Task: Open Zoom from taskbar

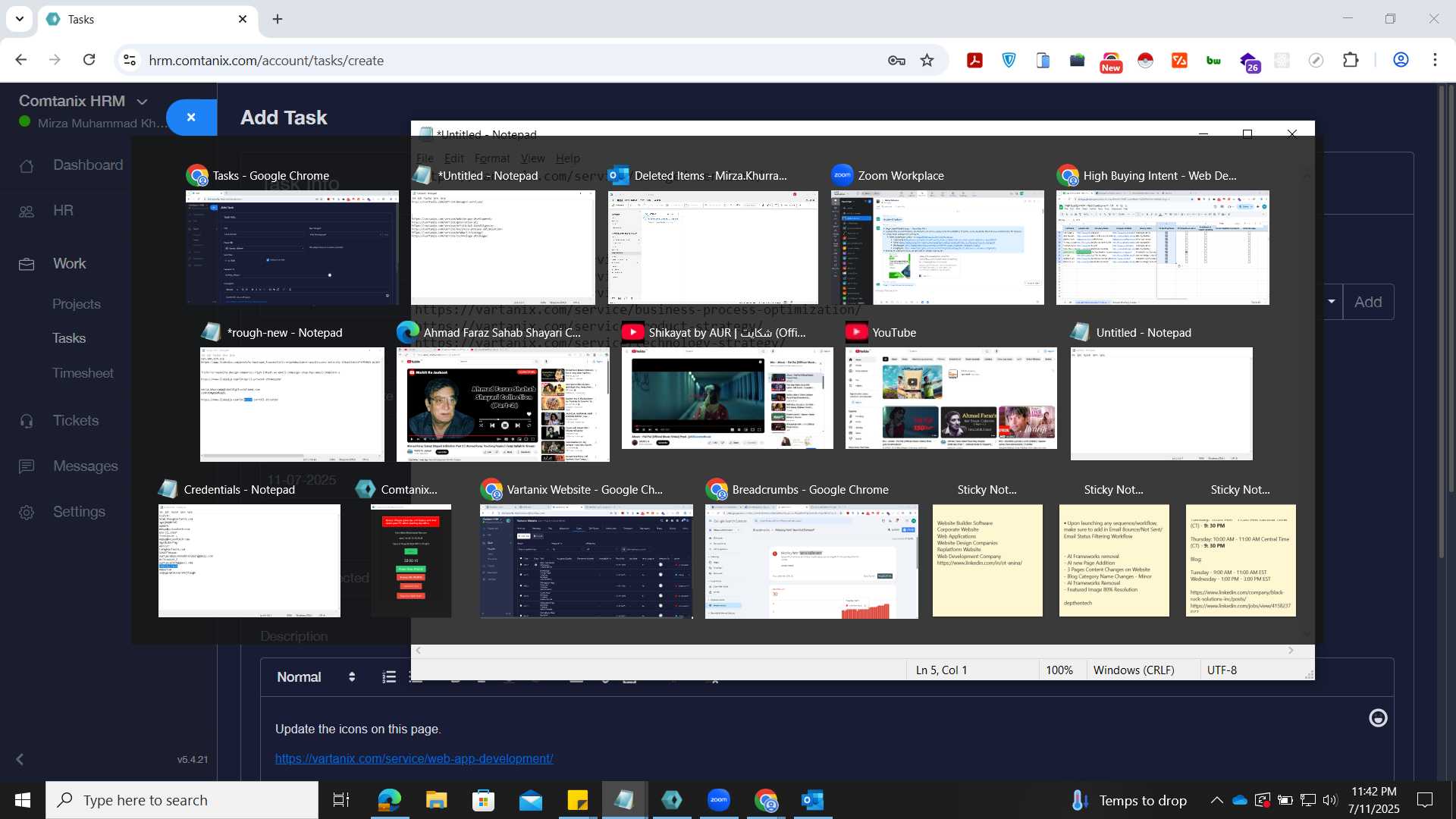Action: [x=718, y=800]
